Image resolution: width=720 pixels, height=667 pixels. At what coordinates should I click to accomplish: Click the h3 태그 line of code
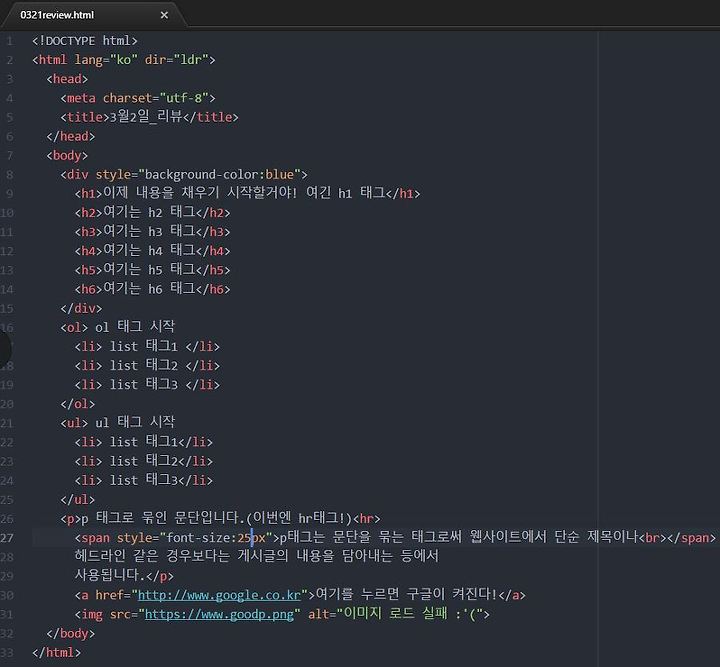coord(152,231)
